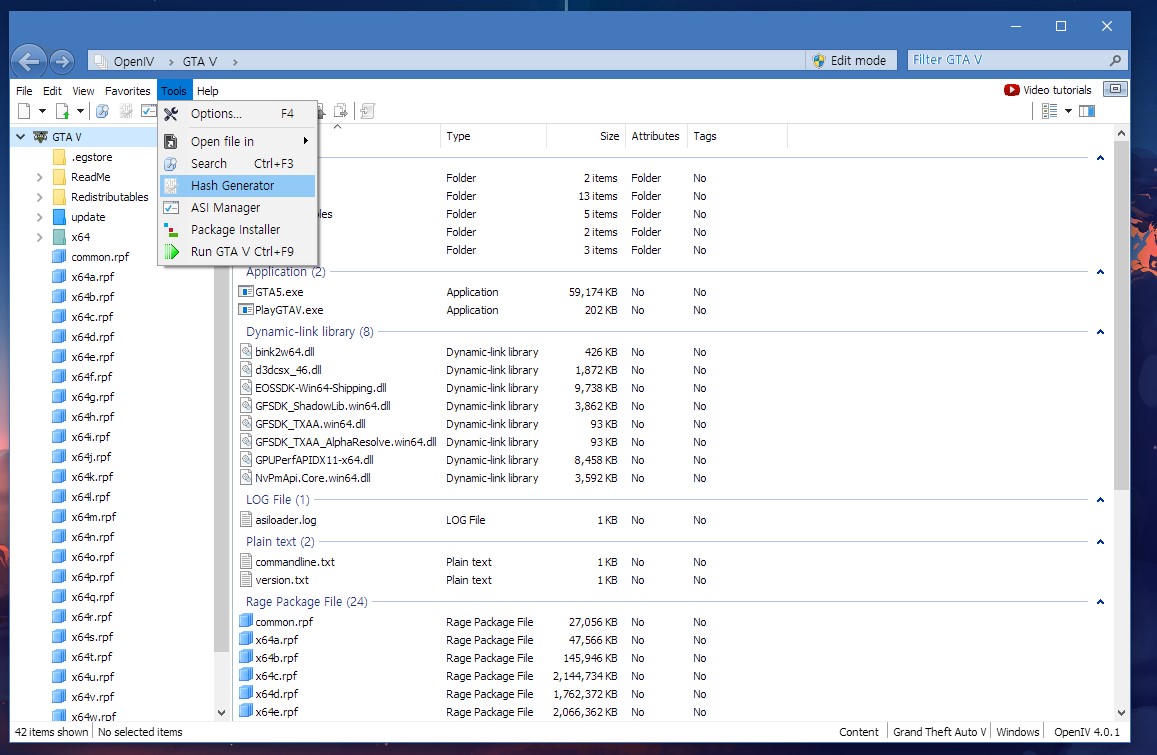This screenshot has height=755, width=1157.
Task: Click the bink2w64.dll file icon
Action: [246, 352]
